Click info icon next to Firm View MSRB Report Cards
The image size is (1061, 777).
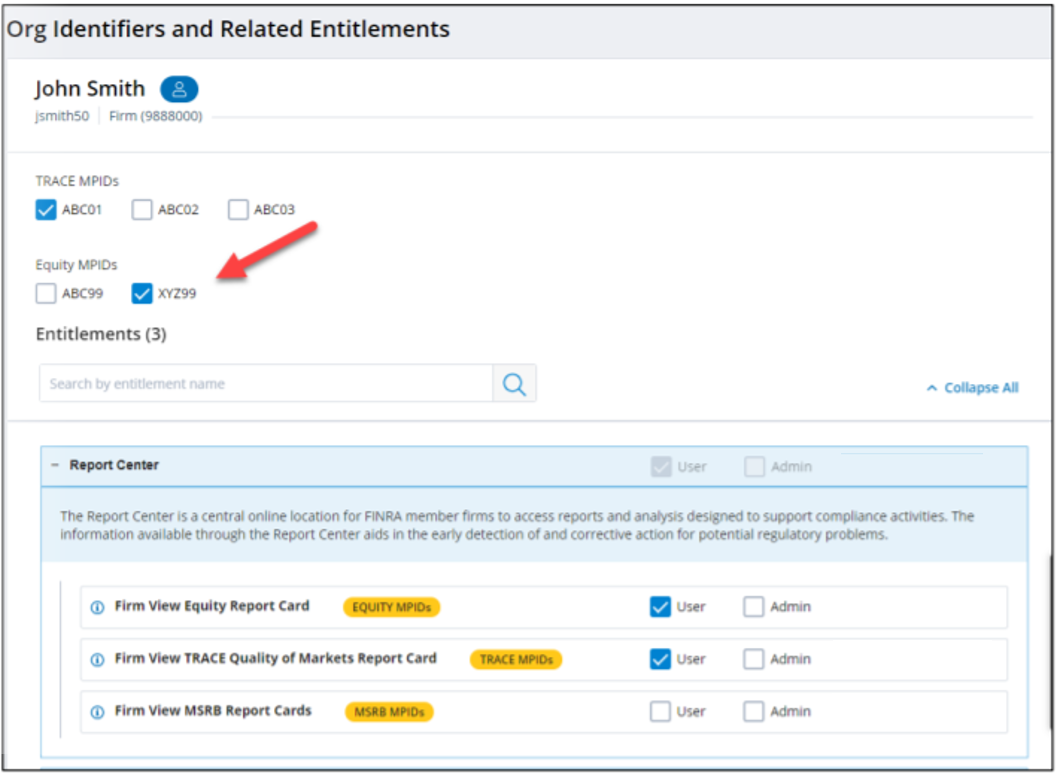point(97,712)
